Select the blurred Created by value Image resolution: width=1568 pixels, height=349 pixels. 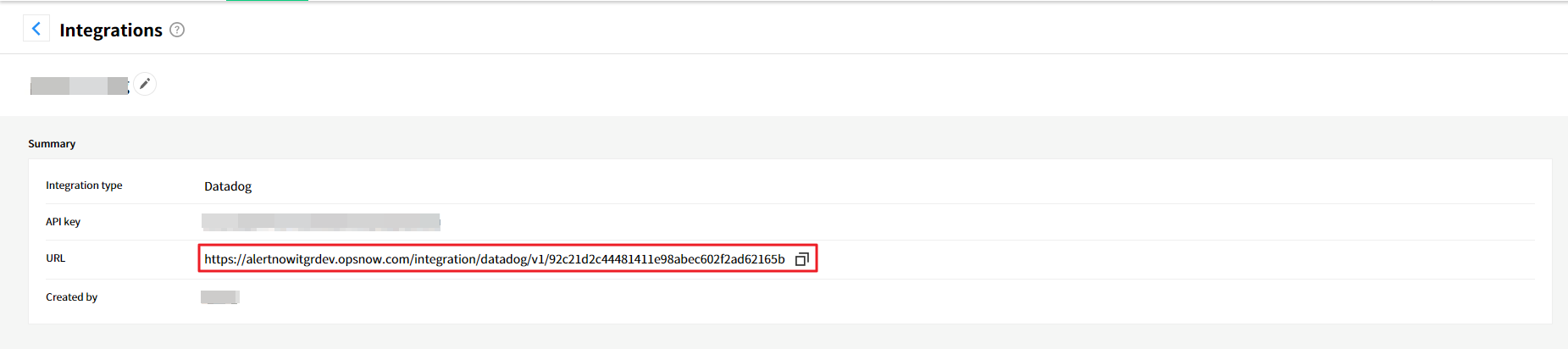(219, 297)
